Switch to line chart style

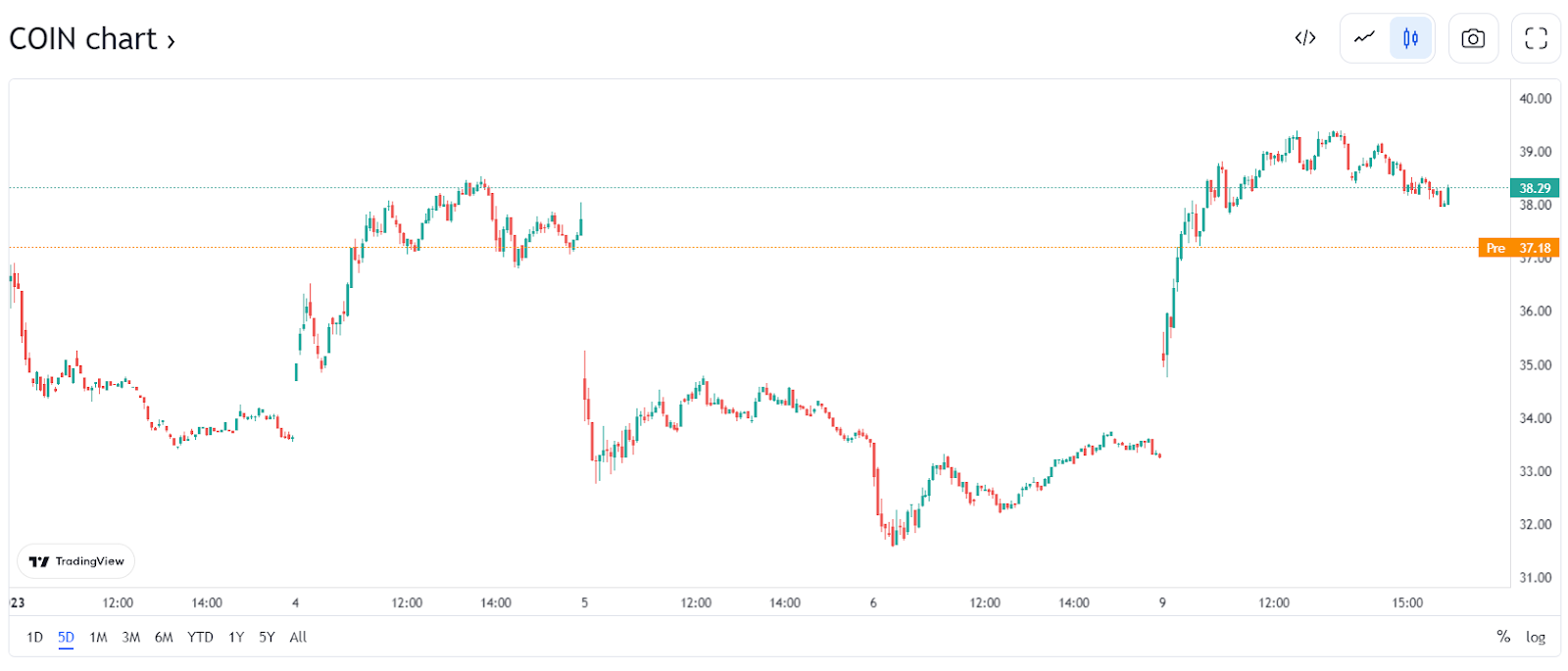(1364, 38)
